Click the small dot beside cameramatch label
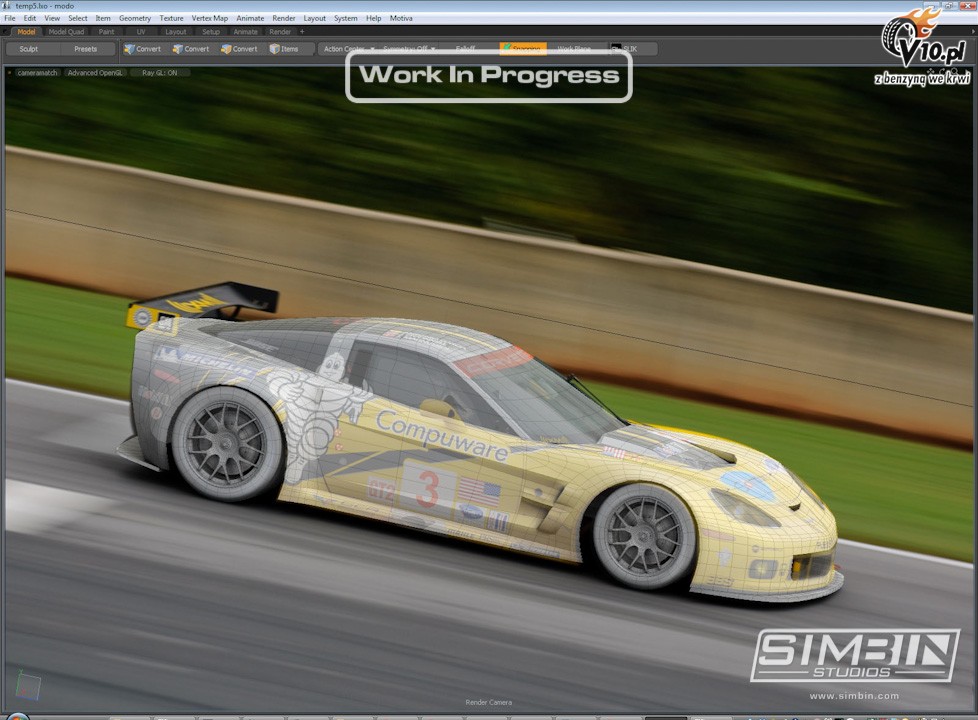The image size is (978, 720). click(9, 73)
